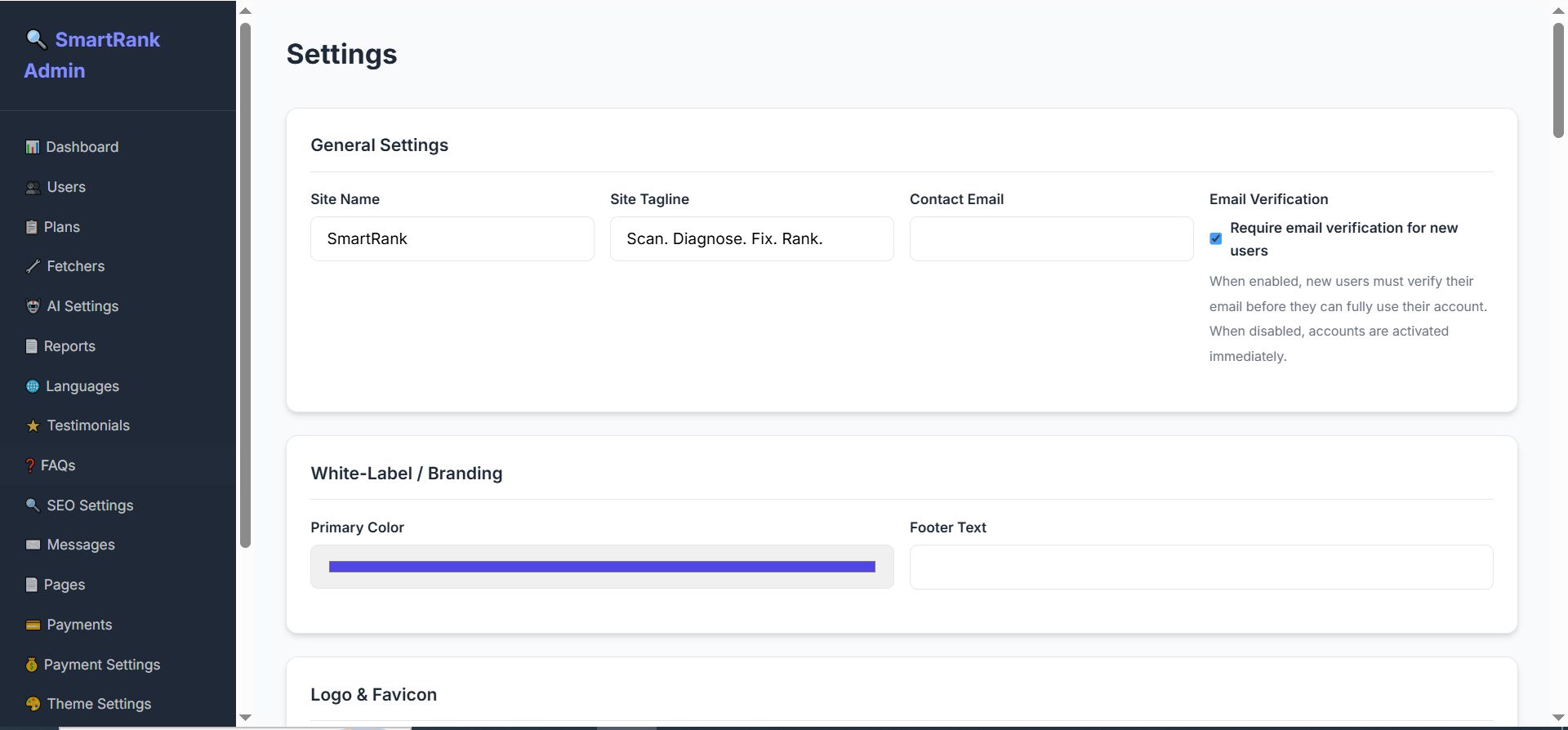Click the AI Settings robot icon
1568x730 pixels.
[x=33, y=306]
